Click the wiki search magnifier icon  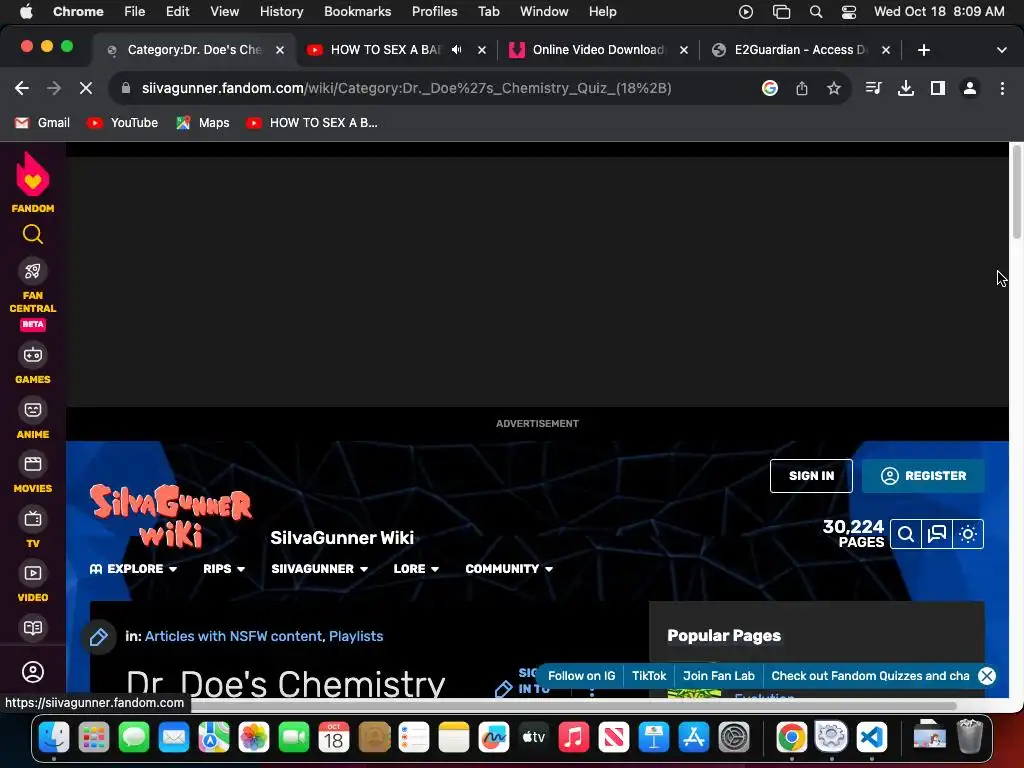click(x=906, y=534)
